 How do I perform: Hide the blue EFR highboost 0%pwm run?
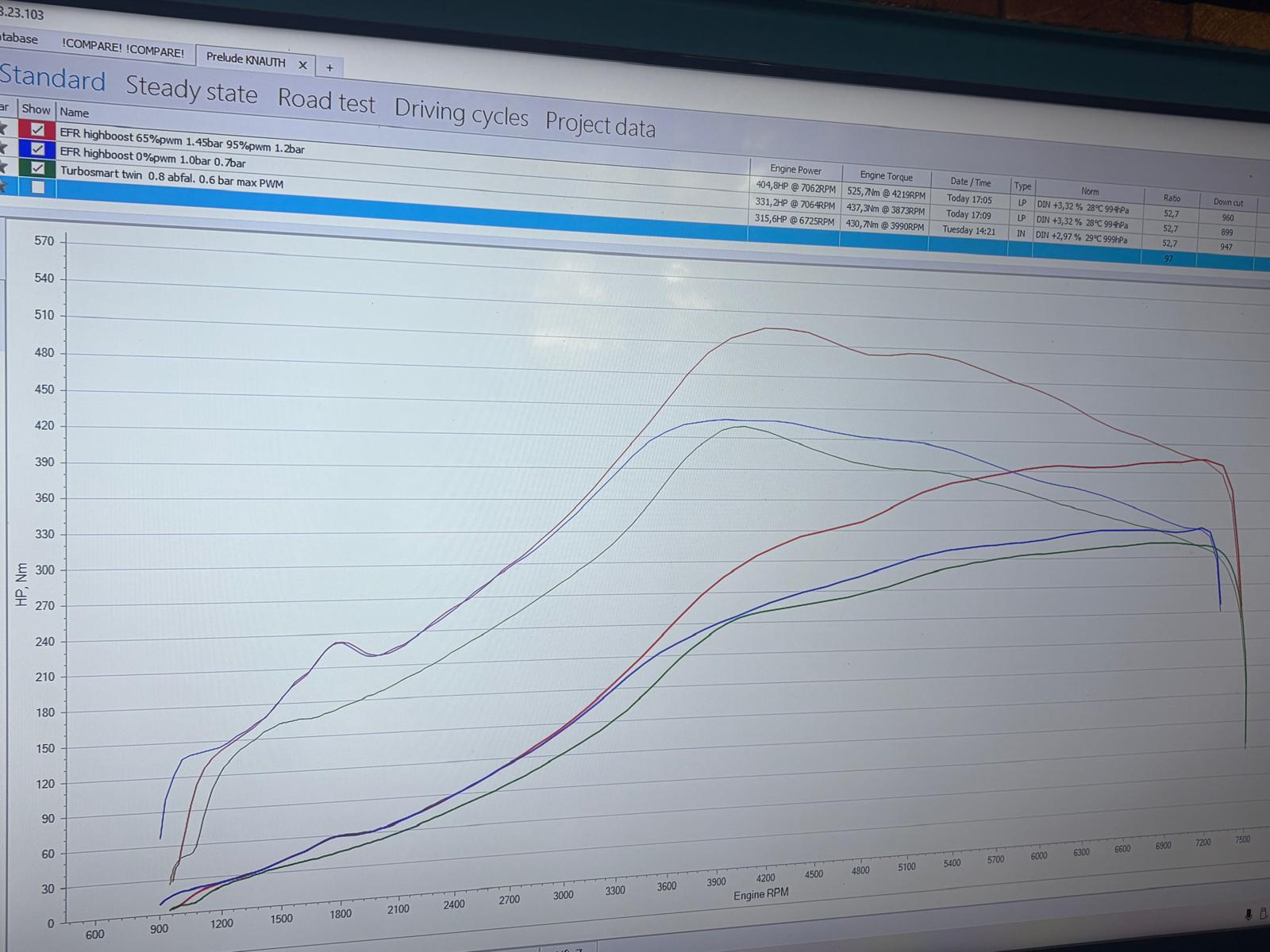pos(37,149)
